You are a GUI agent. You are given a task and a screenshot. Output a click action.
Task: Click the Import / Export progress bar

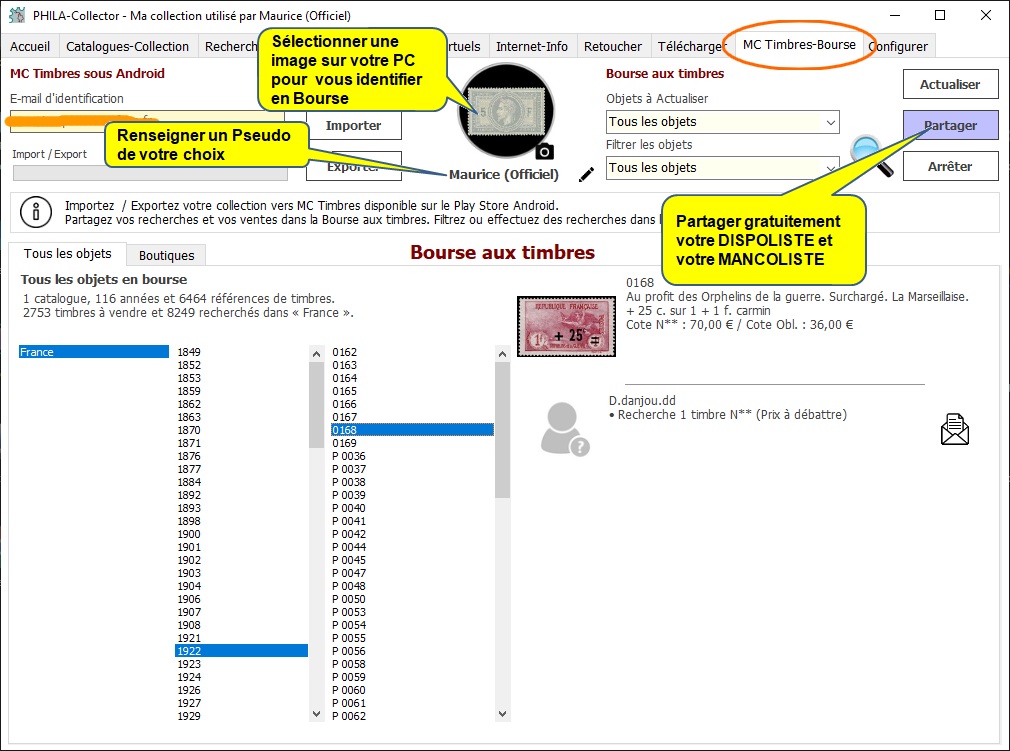pyautogui.click(x=150, y=173)
